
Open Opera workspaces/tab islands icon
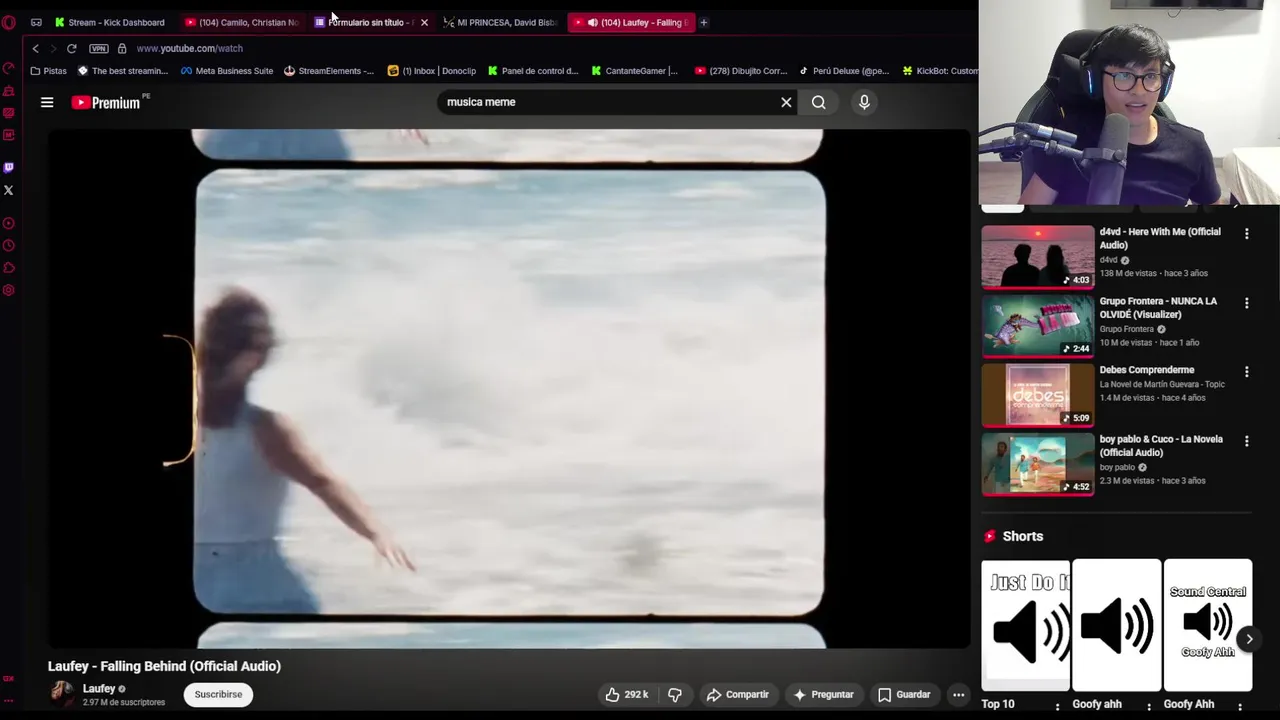36,22
